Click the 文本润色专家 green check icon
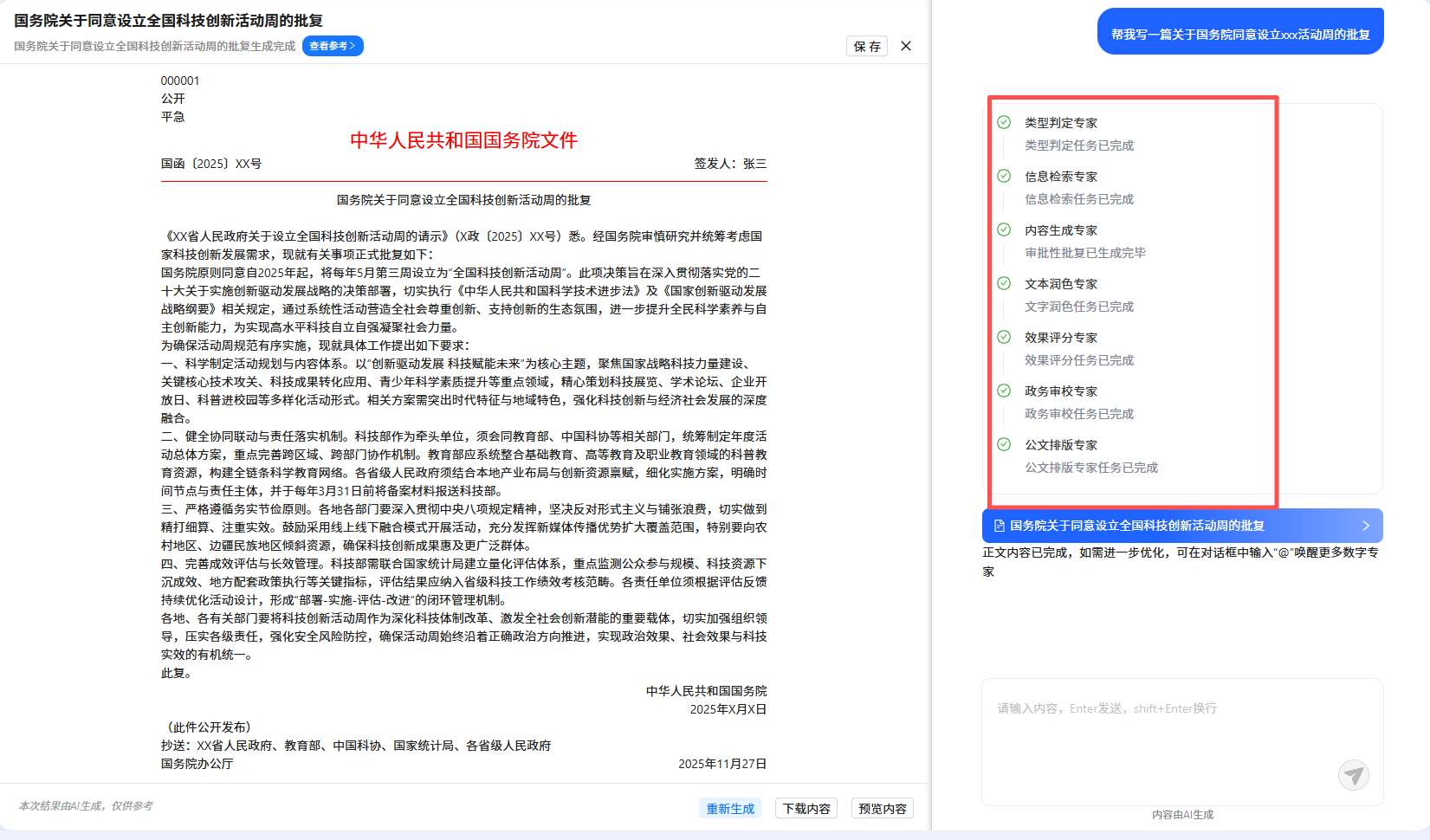1430x840 pixels. pos(1004,283)
